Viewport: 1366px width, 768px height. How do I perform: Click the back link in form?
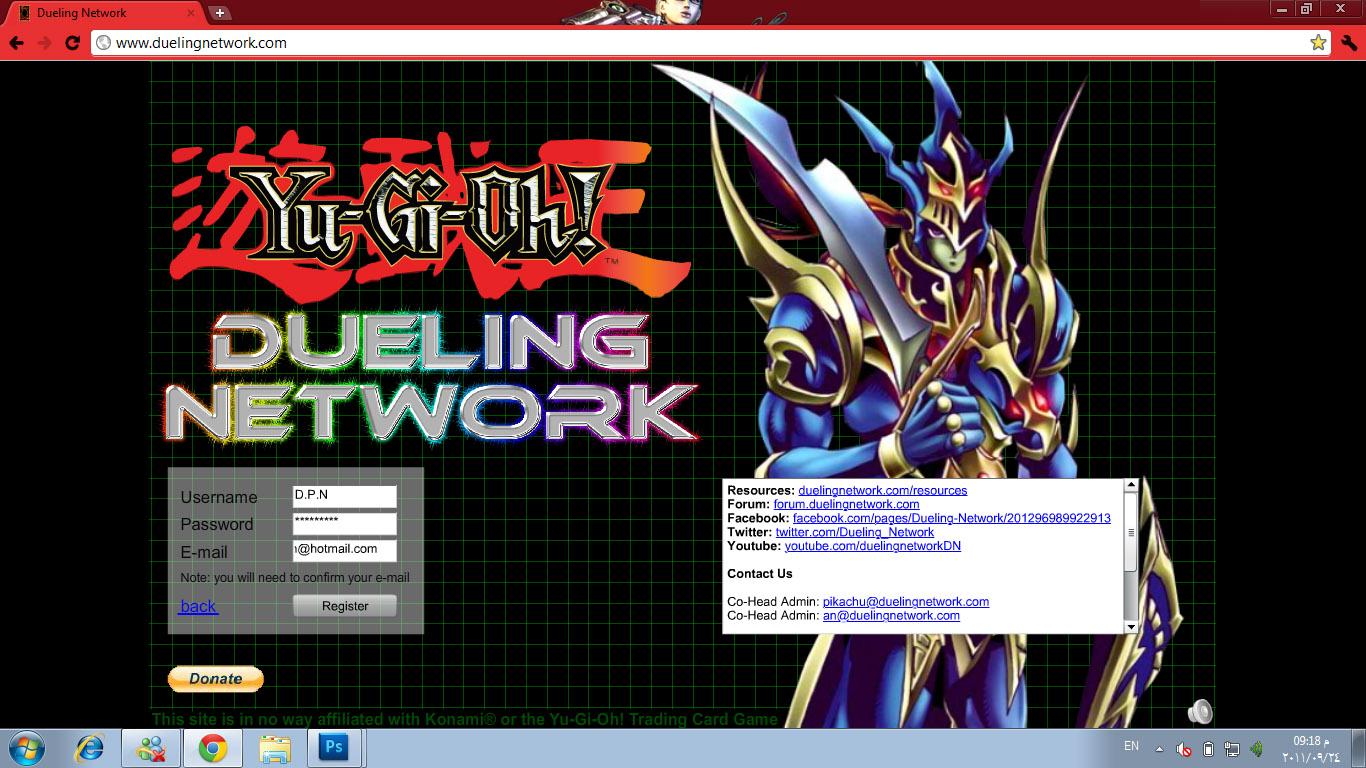click(x=198, y=606)
